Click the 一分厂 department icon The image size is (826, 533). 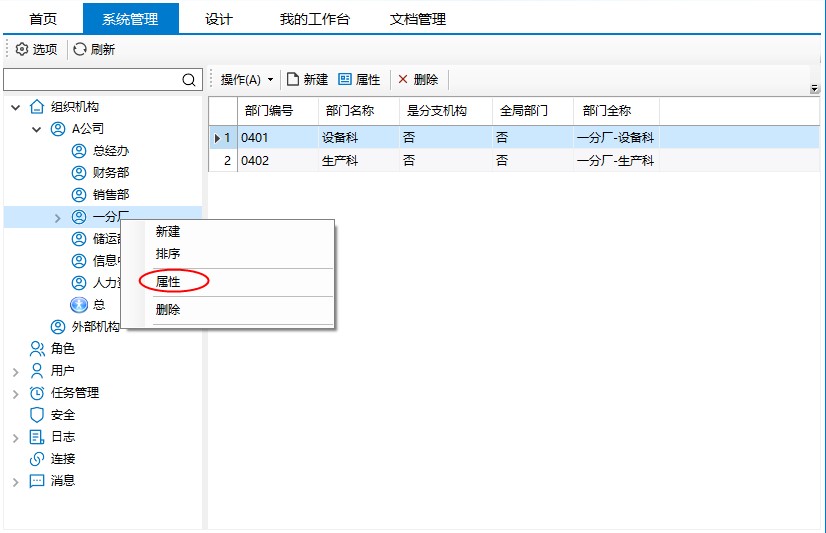pyautogui.click(x=78, y=217)
